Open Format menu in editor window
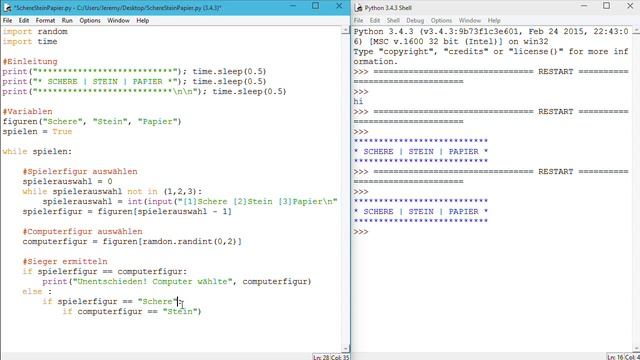The width and height of the screenshot is (640, 360). click(x=45, y=20)
